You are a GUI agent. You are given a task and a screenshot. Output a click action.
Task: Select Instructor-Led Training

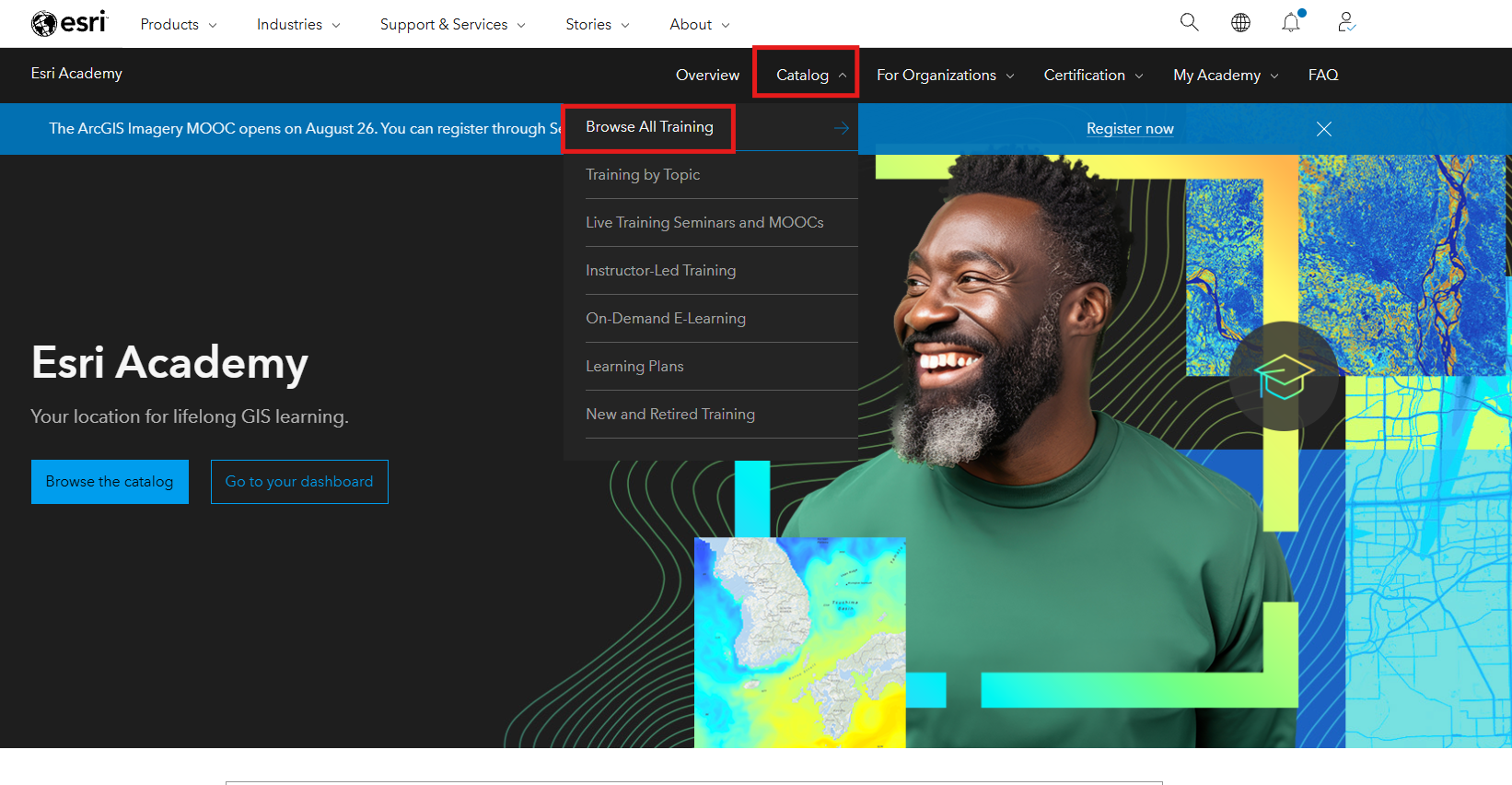(x=660, y=271)
